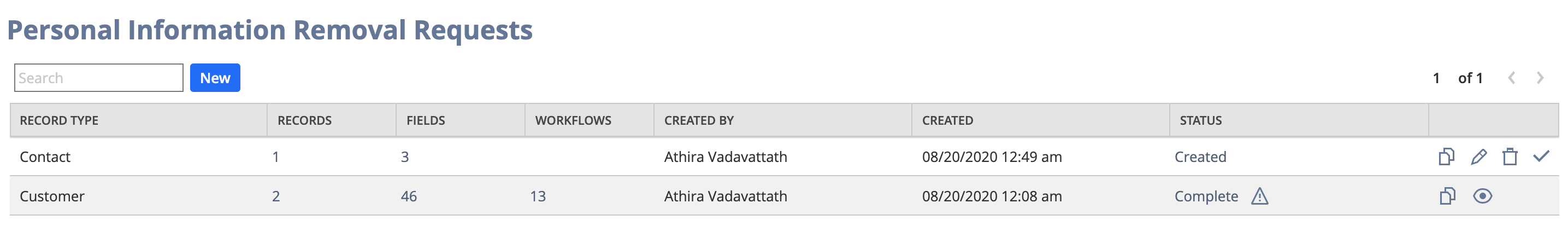Screen dimensions: 1568x232
Task: Approve the Contact request with checkmark icon
Action: pos(1541,156)
